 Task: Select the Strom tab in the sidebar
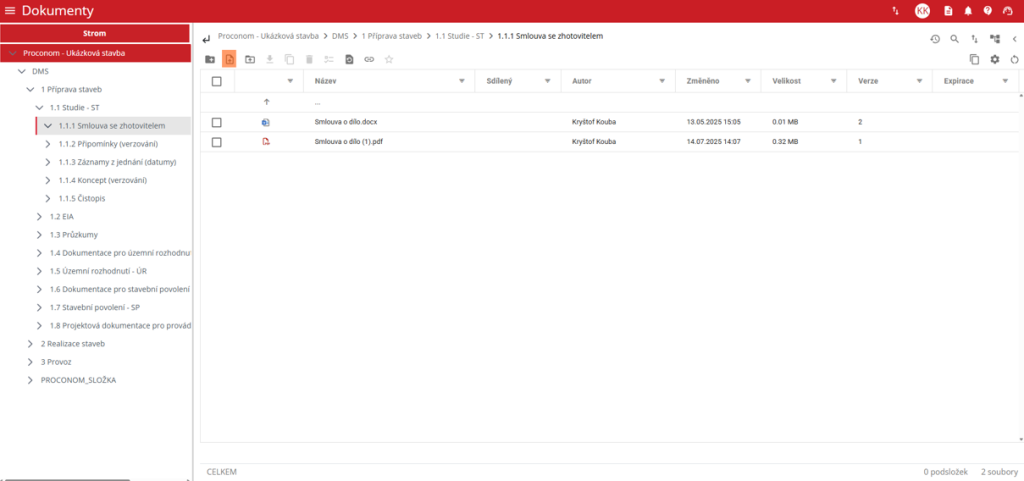(95, 33)
